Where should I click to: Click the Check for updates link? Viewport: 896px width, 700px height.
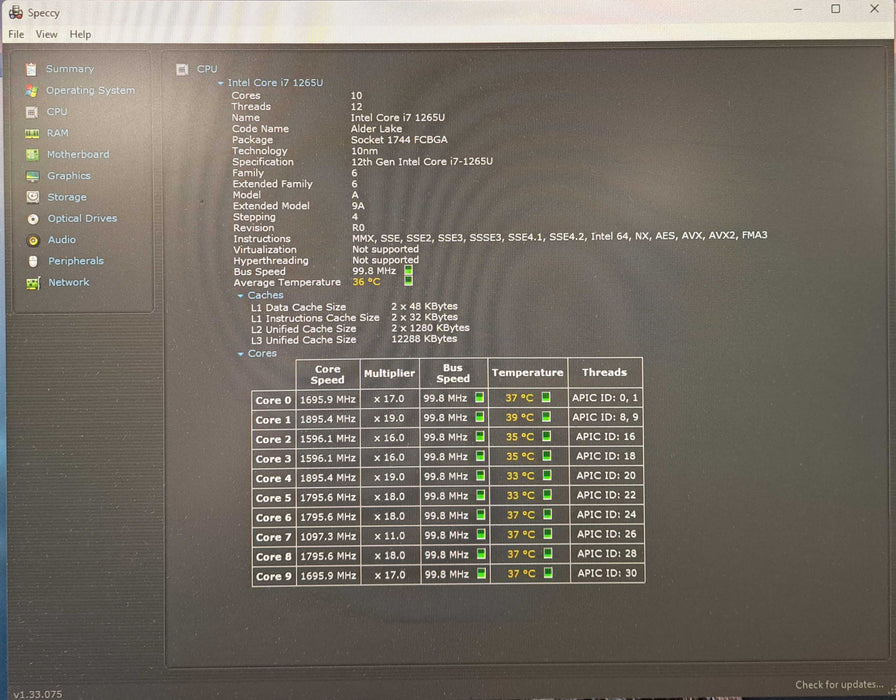839,685
